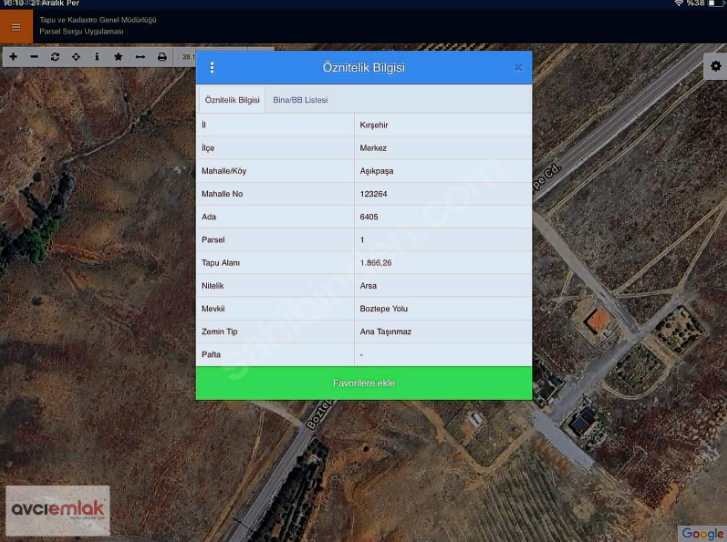Click the zoom in plus icon

pos(13,57)
